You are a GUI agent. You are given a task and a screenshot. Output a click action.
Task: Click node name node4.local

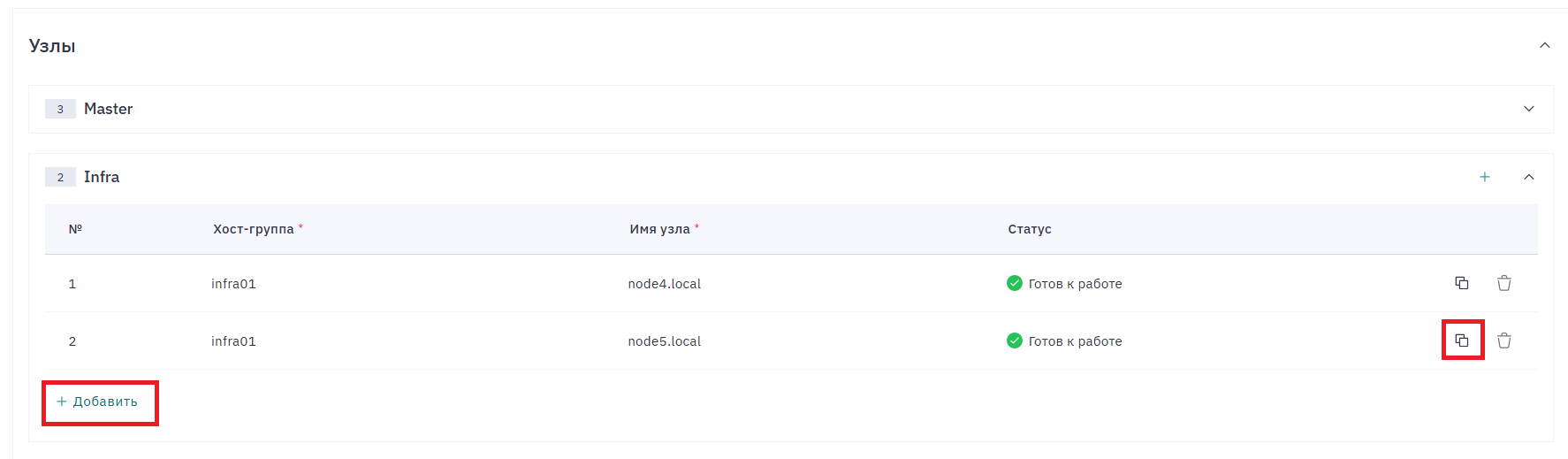tap(665, 284)
